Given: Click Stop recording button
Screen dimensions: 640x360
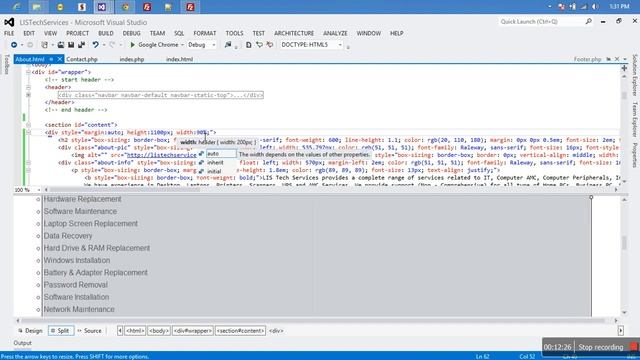Looking at the screenshot, I should (606, 347).
